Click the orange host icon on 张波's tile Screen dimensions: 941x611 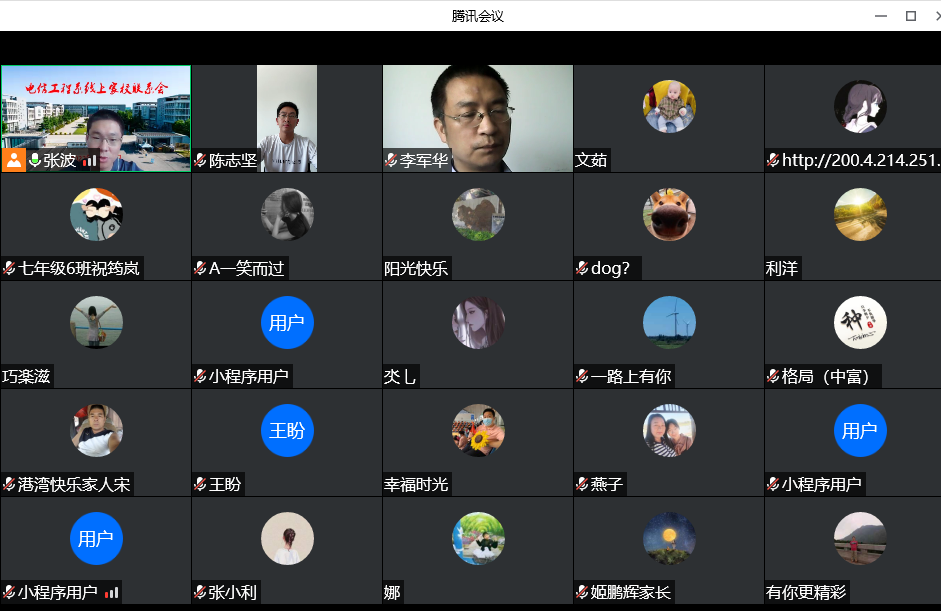coord(13,160)
